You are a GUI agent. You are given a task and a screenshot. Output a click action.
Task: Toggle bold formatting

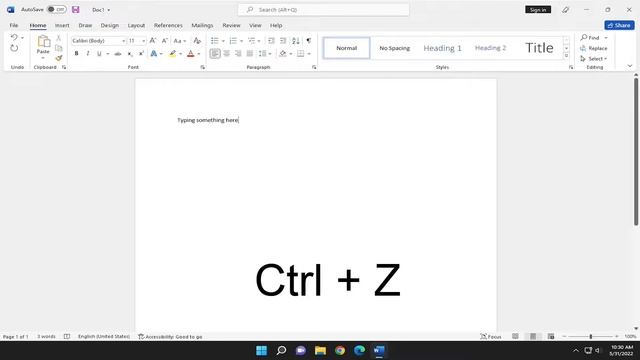pyautogui.click(x=76, y=54)
